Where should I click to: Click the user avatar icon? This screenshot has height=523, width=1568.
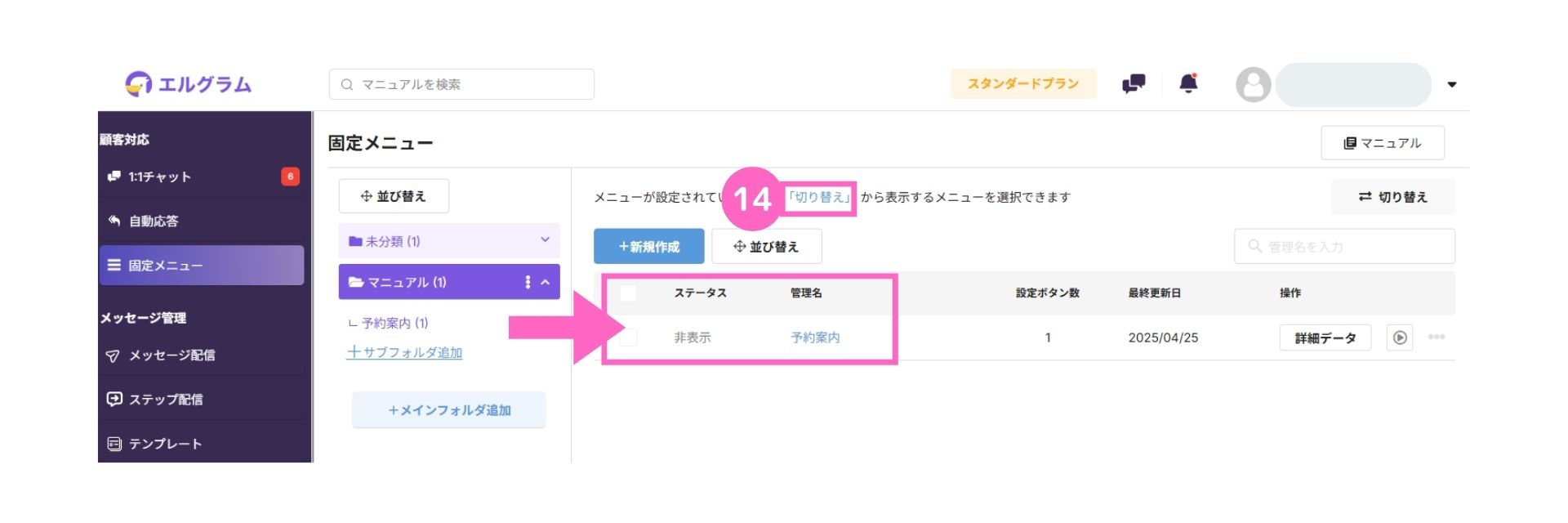click(x=1254, y=84)
